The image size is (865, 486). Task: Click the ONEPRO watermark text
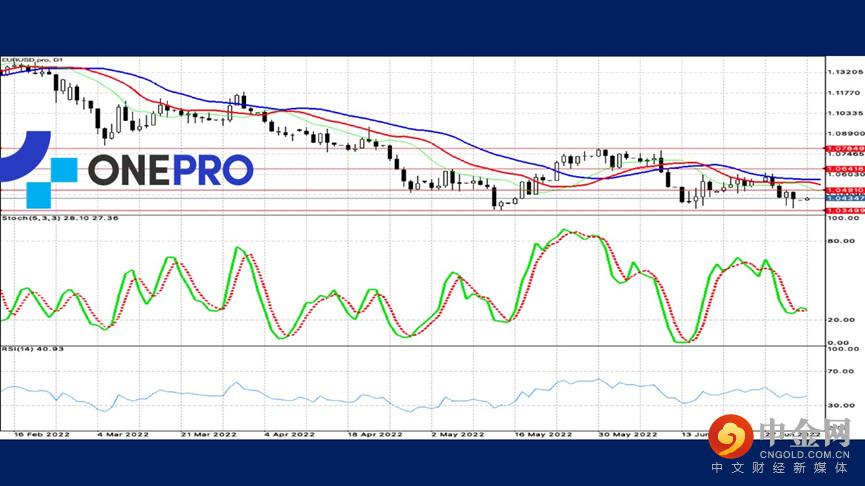(170, 171)
